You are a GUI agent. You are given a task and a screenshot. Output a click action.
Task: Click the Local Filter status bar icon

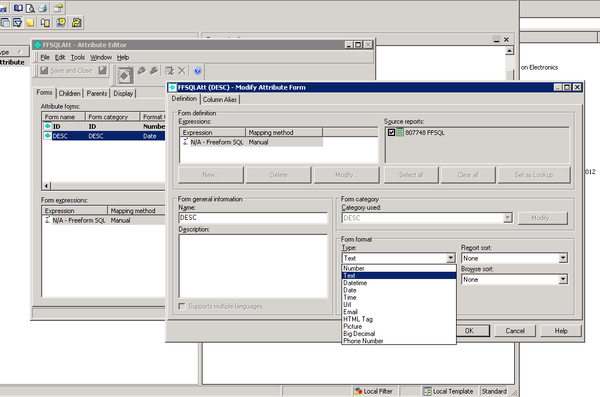pos(359,391)
